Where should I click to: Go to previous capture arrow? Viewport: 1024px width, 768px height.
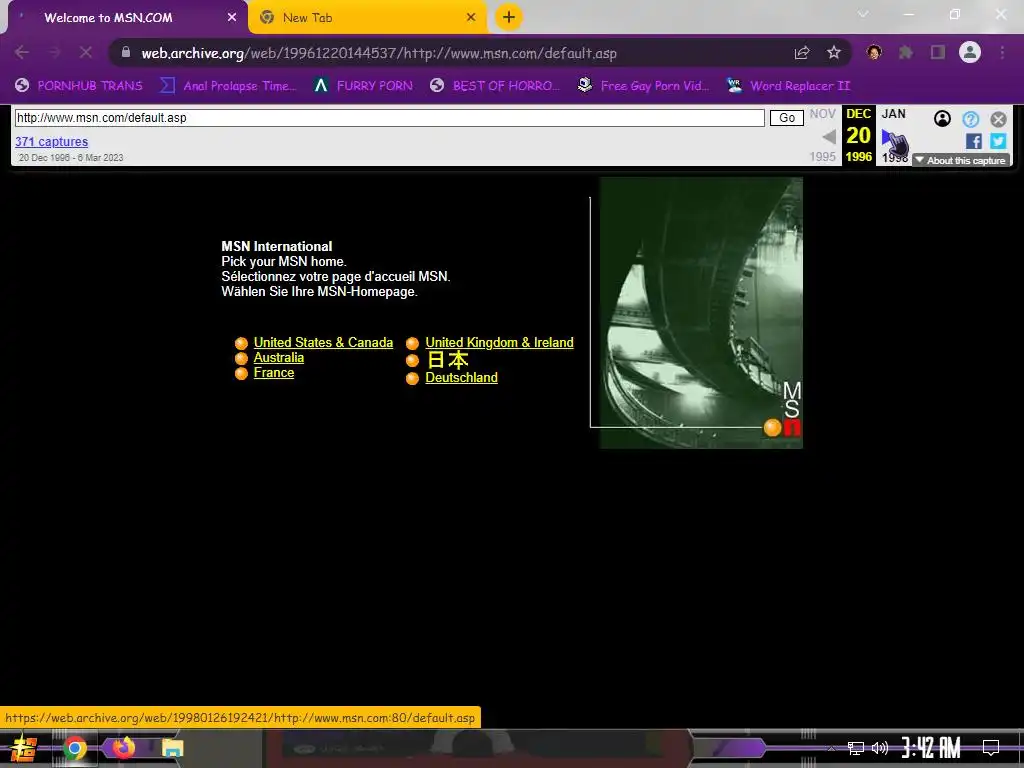point(829,136)
